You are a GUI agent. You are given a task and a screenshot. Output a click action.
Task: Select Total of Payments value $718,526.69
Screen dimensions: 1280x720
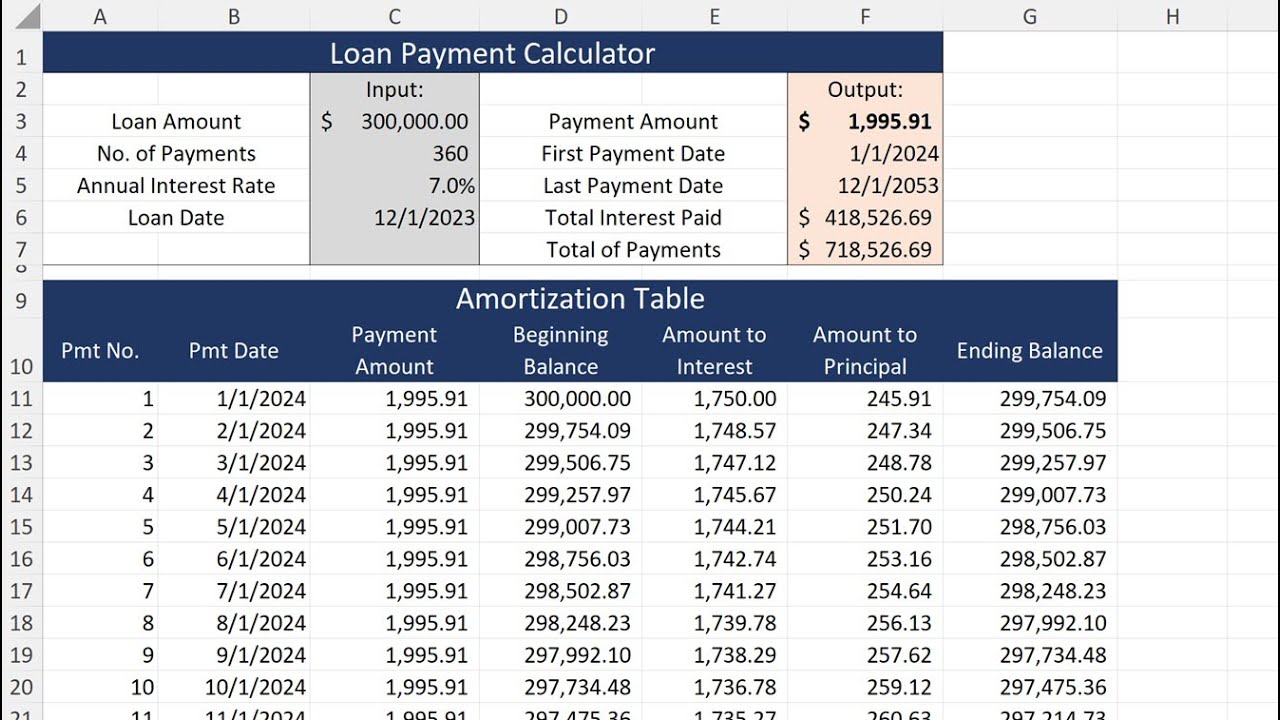pos(865,250)
